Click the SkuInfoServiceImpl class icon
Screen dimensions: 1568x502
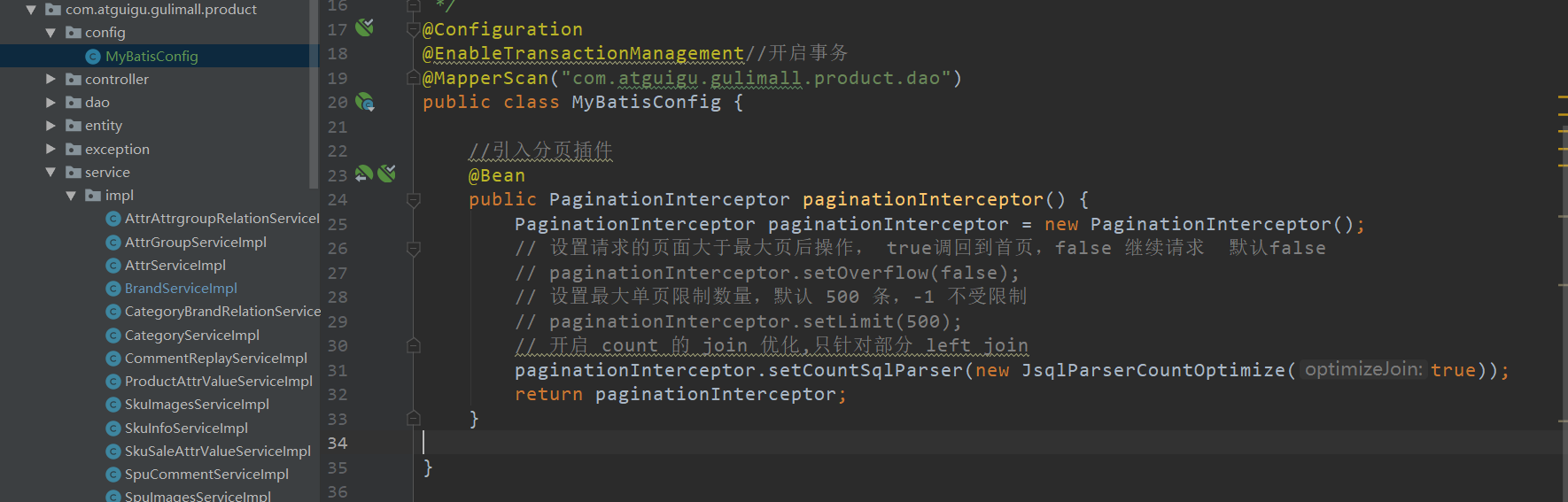click(113, 429)
